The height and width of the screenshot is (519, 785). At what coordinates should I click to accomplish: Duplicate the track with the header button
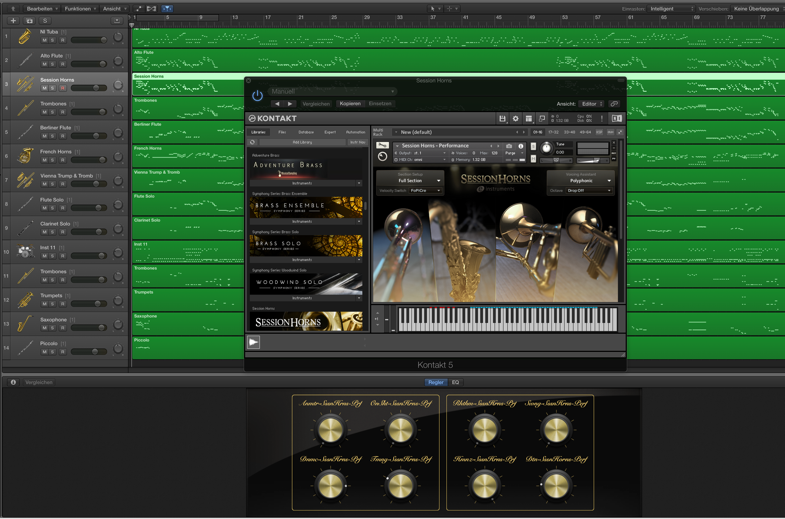(30, 21)
